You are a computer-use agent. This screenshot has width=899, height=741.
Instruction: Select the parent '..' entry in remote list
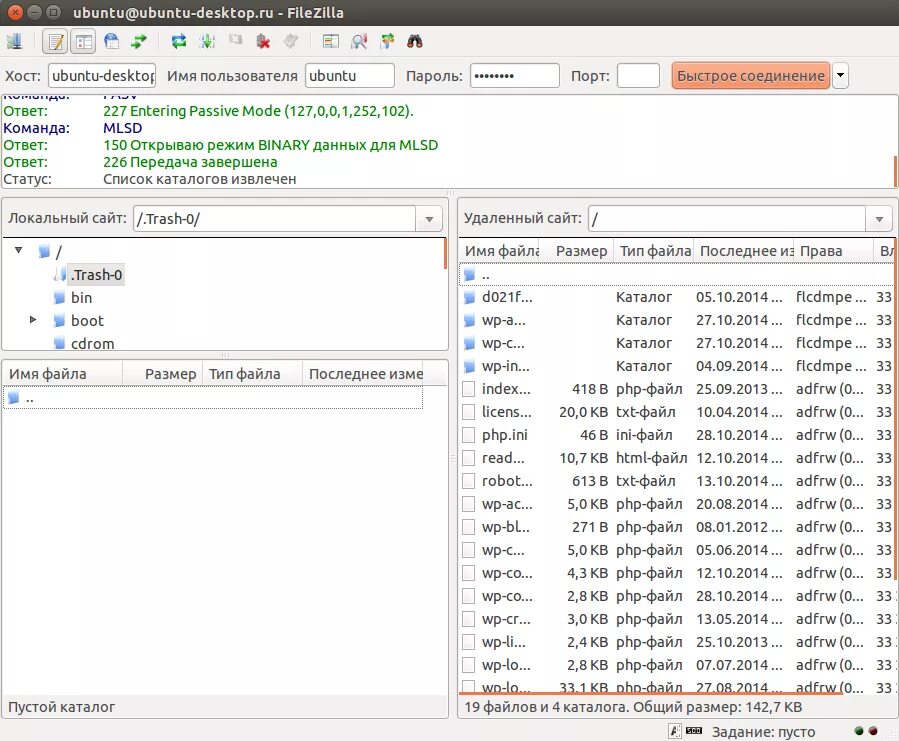[677, 275]
